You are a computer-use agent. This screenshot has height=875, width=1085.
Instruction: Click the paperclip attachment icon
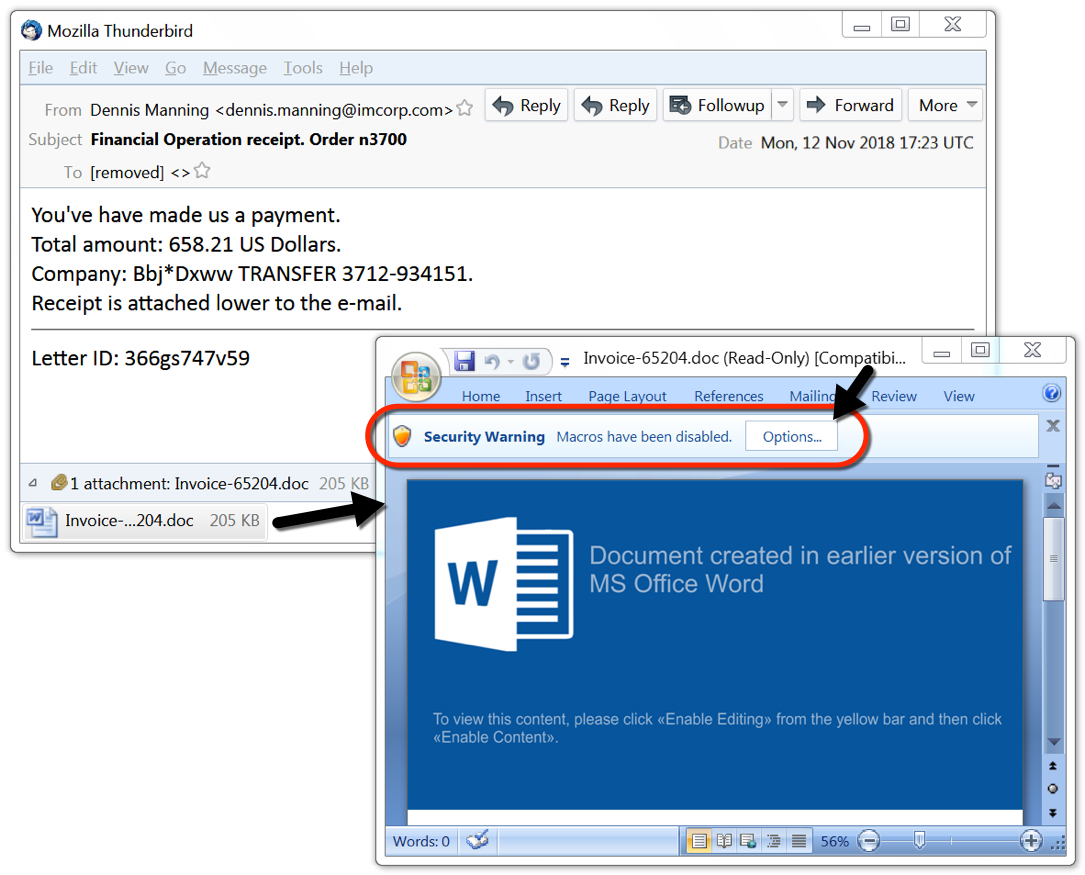point(59,482)
